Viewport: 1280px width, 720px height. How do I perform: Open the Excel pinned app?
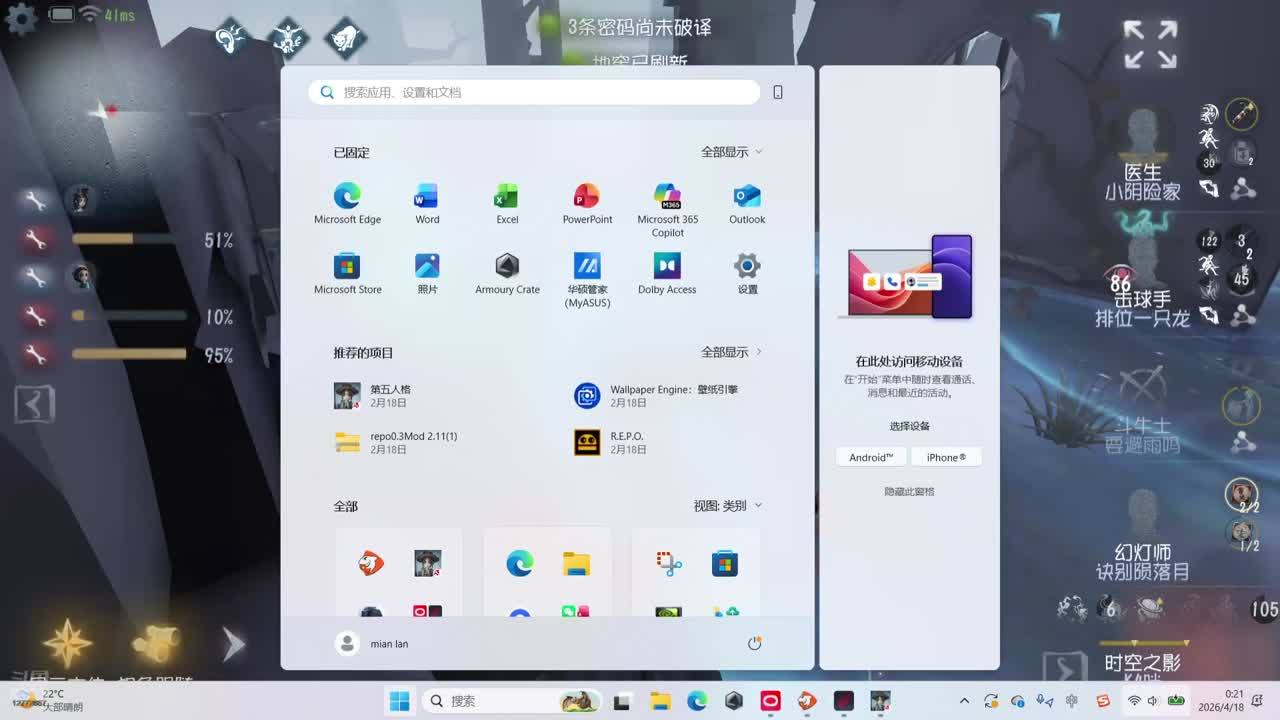pyautogui.click(x=507, y=197)
